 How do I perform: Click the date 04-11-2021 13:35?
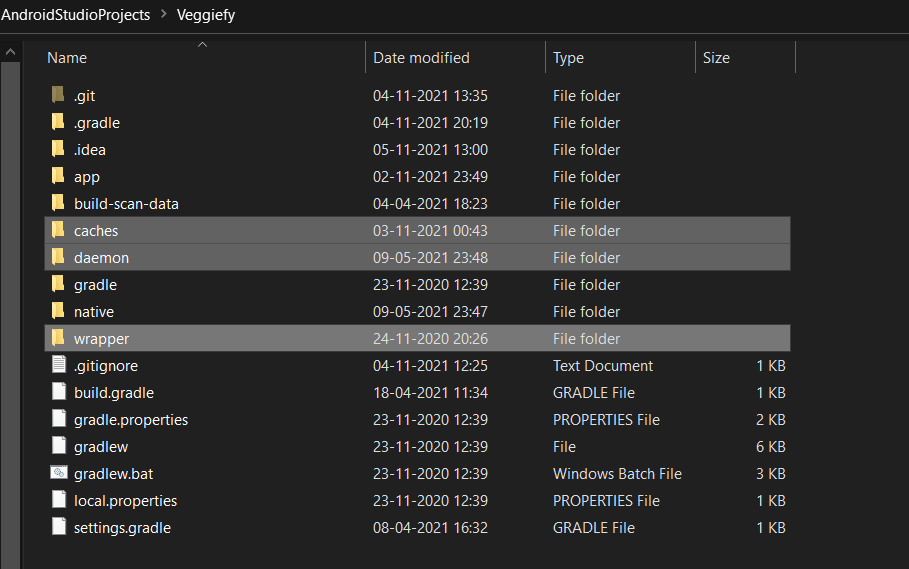point(430,96)
